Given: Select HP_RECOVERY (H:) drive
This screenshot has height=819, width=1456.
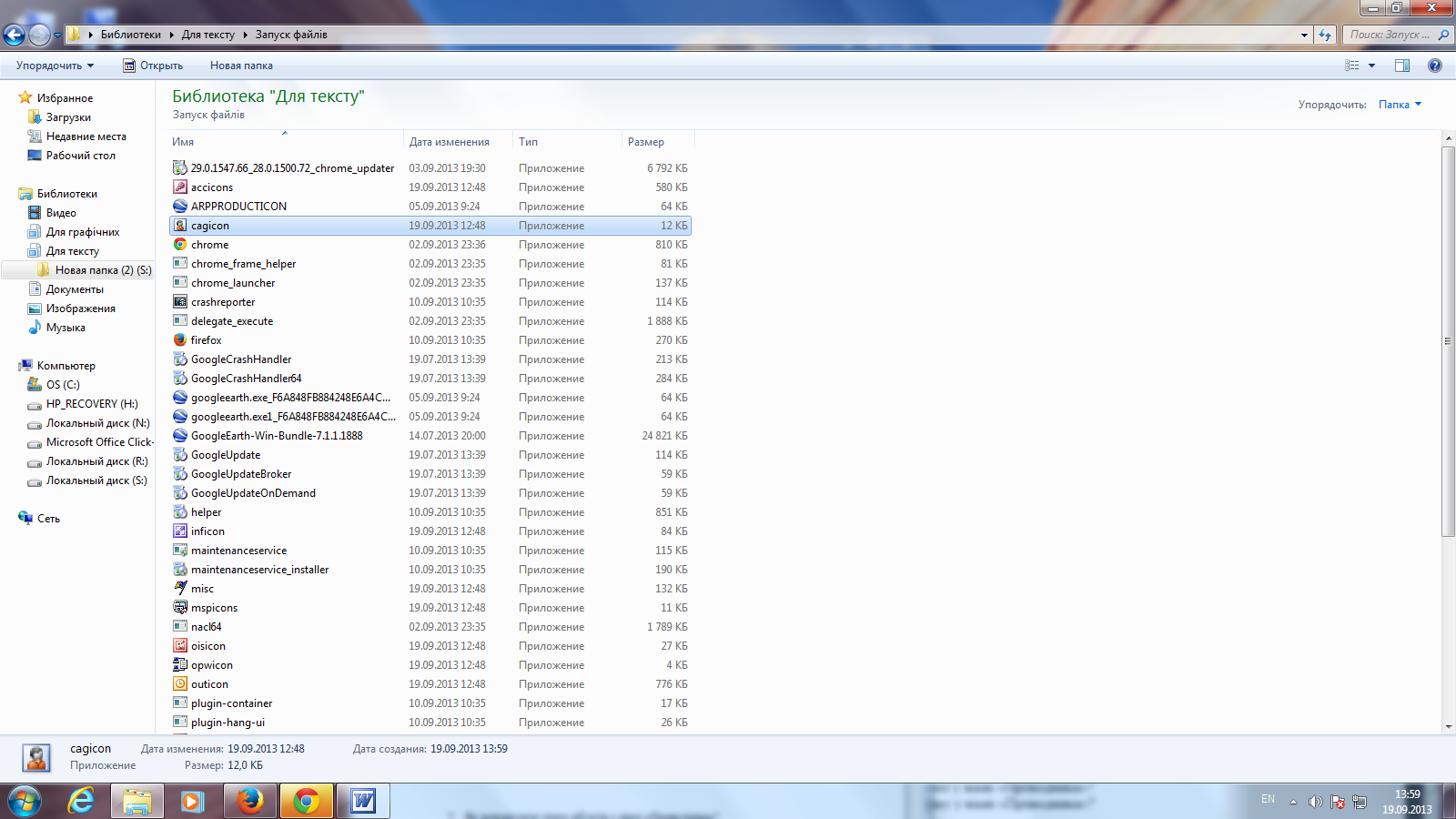Looking at the screenshot, I should 92,404.
